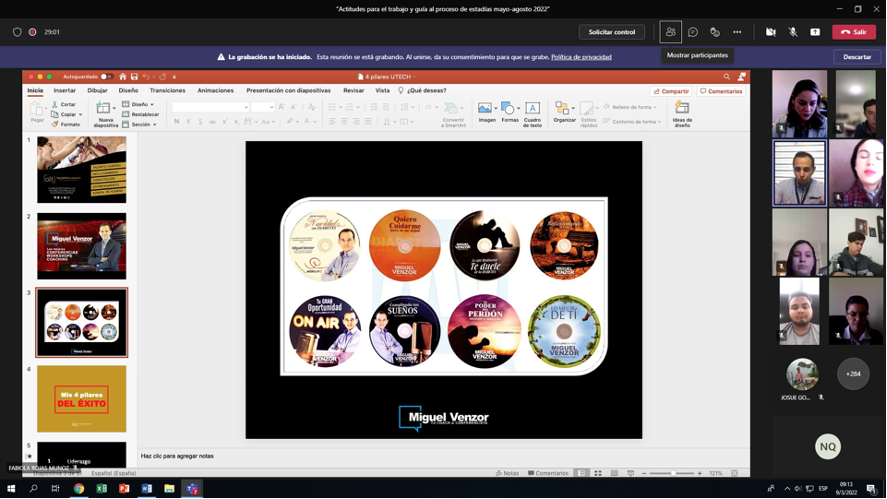Viewport: 887px width, 499px height.
Task: Open more actions ellipsis in Teams
Action: pos(737,32)
